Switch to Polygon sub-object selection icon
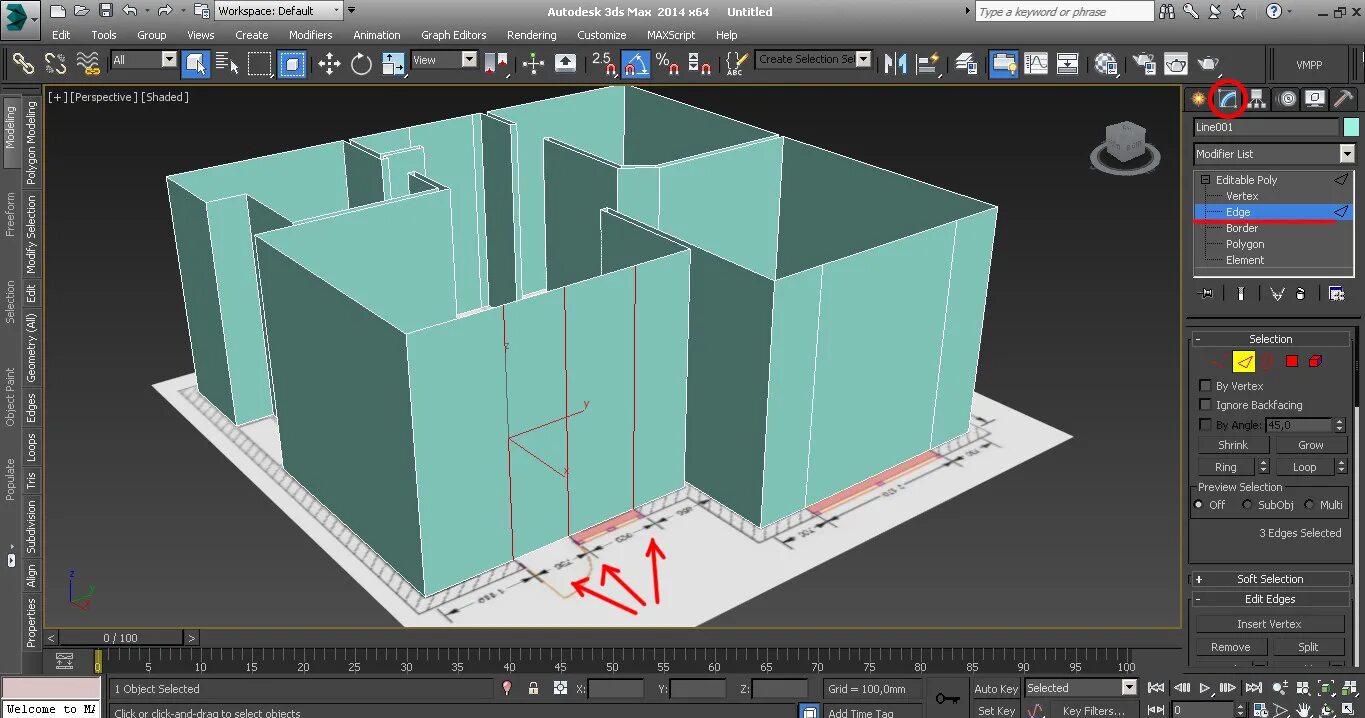 pos(1292,361)
